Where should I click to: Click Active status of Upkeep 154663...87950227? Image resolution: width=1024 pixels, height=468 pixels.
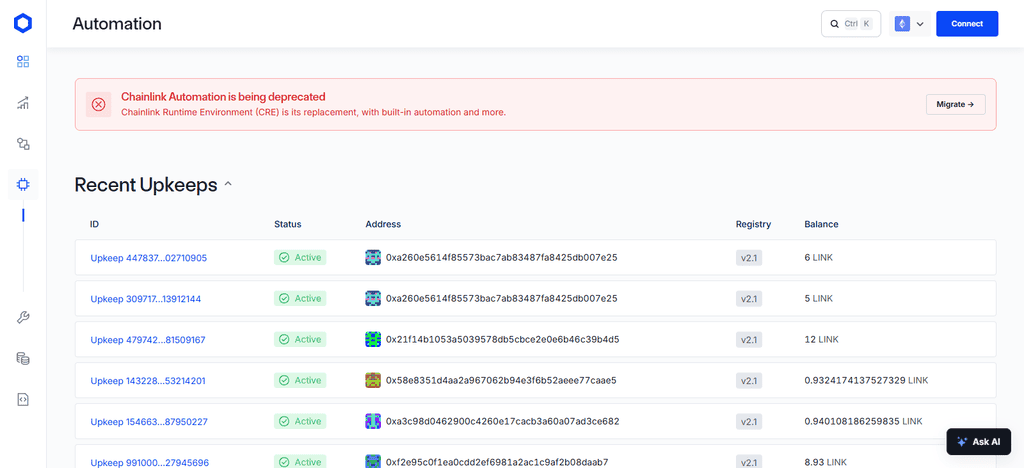point(300,421)
